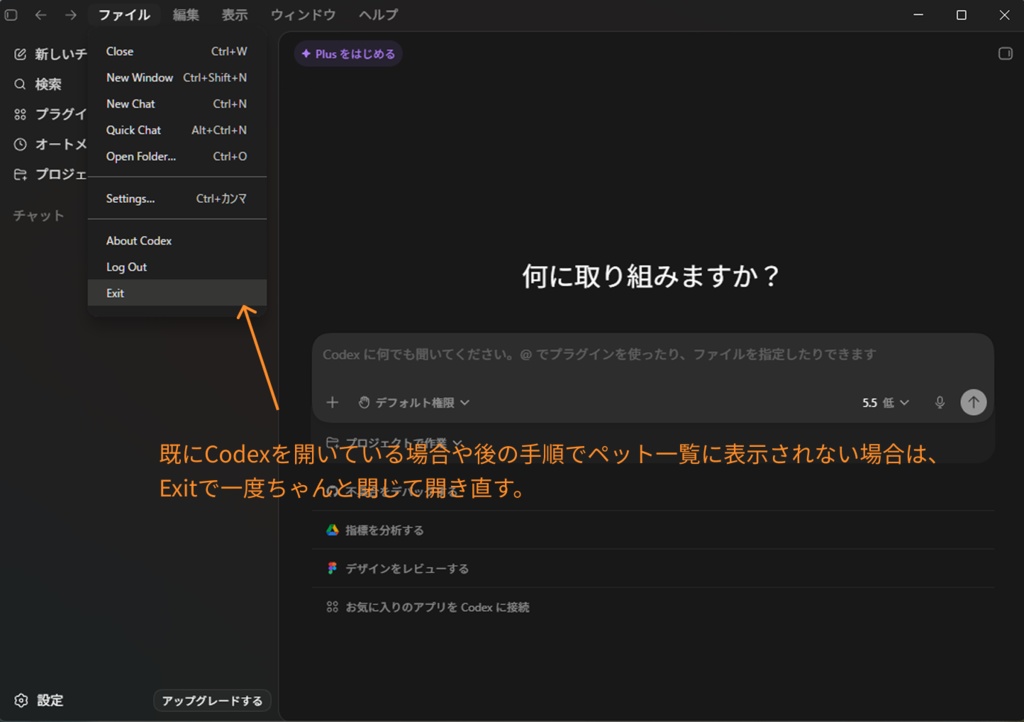
Task: Open the 5.5 低 model dropdown
Action: pos(886,402)
